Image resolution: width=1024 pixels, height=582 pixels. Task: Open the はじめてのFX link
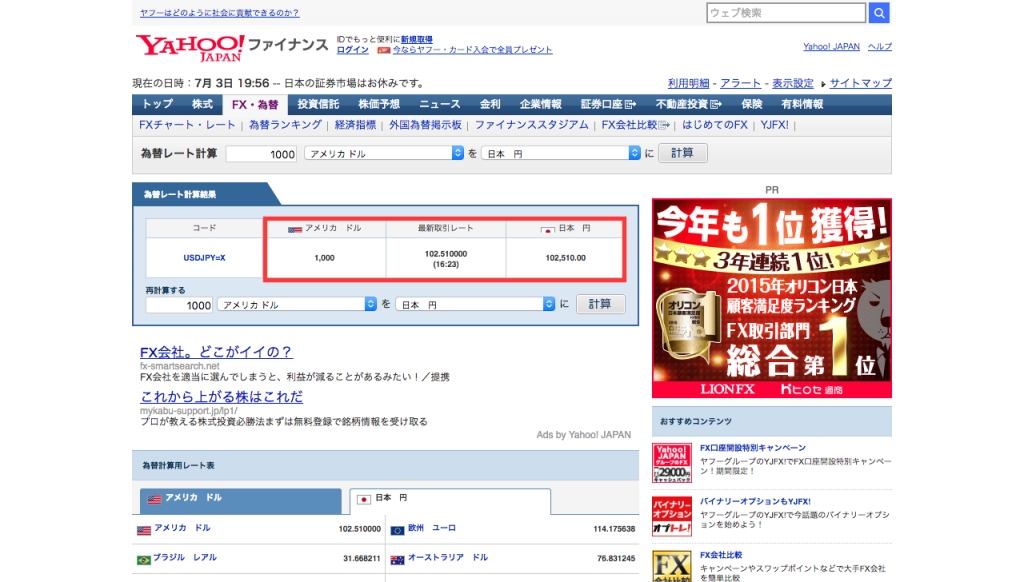tap(714, 125)
